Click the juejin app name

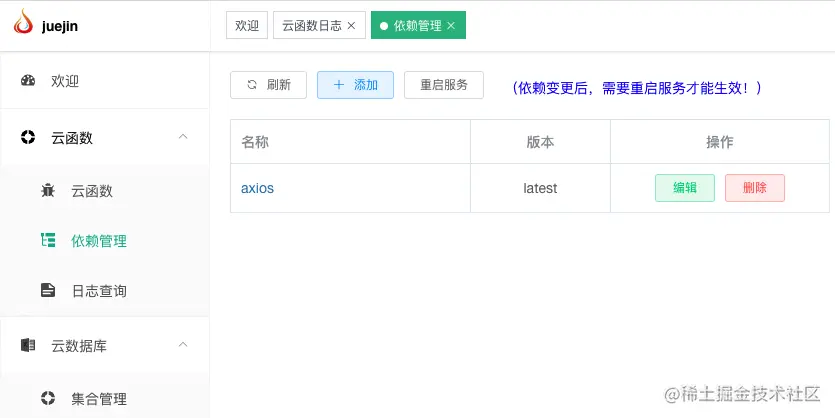point(60,26)
